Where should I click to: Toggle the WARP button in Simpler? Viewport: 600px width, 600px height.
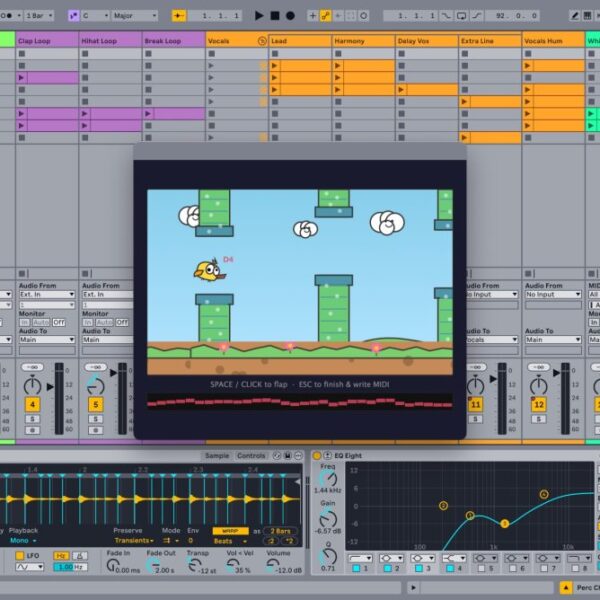tap(230, 531)
